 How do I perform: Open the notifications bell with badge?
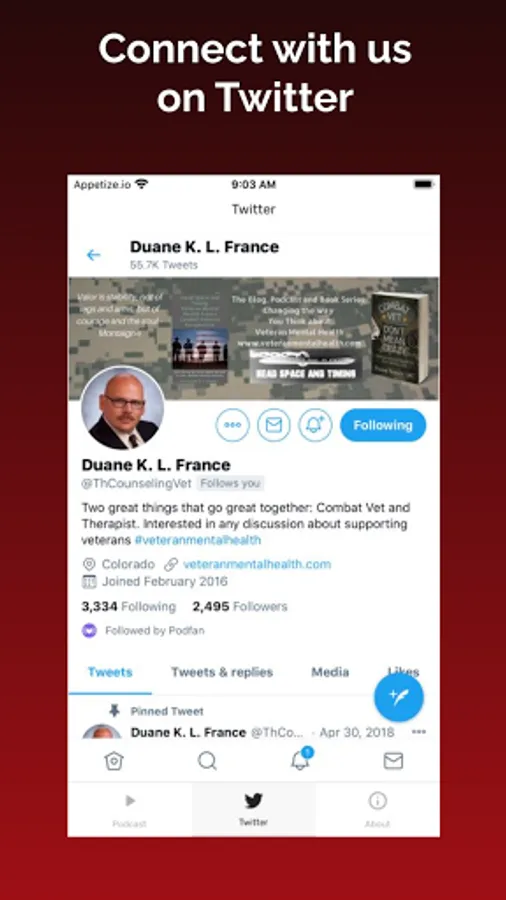point(301,759)
